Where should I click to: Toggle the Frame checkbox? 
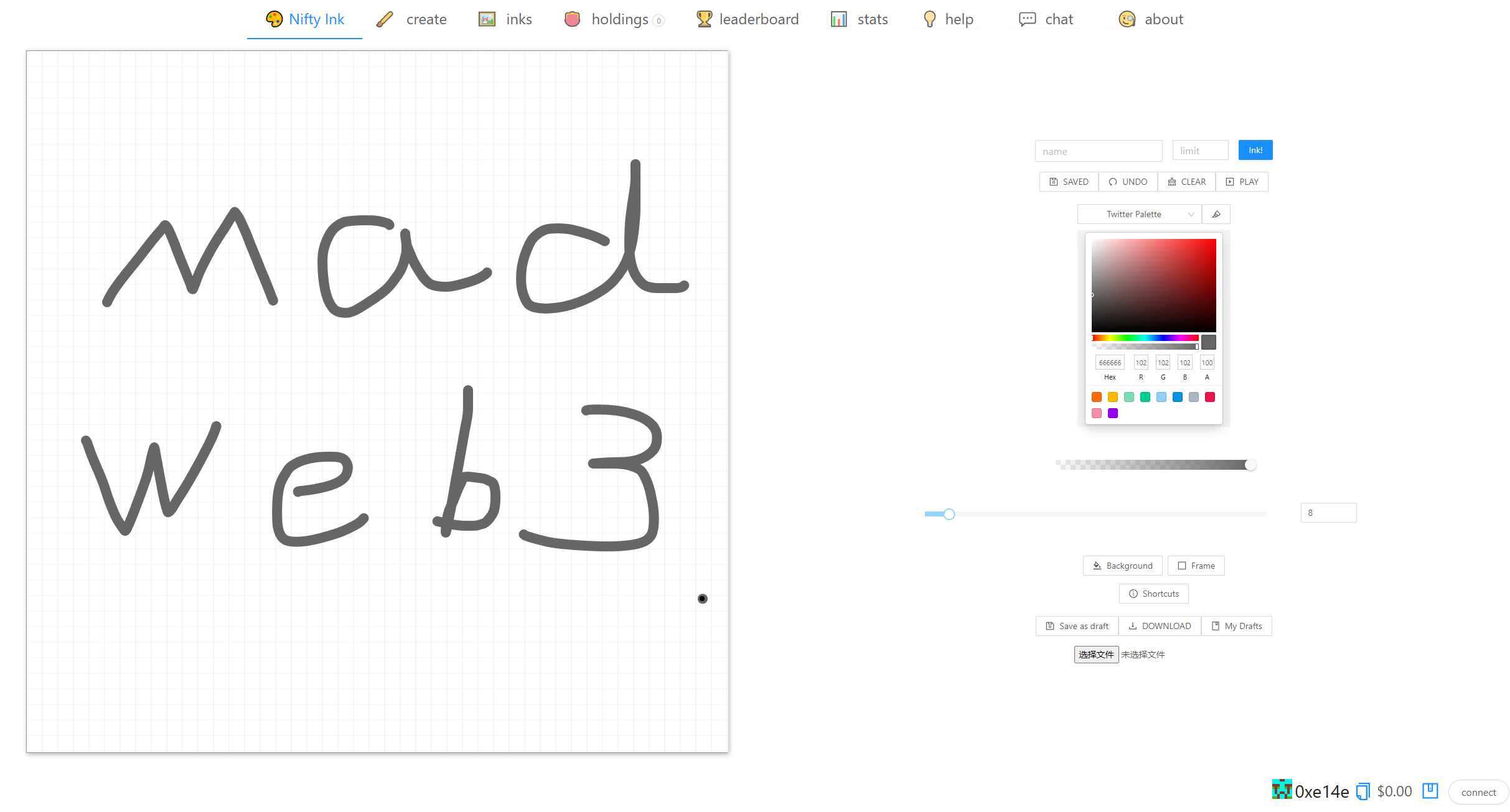pyautogui.click(x=1196, y=566)
